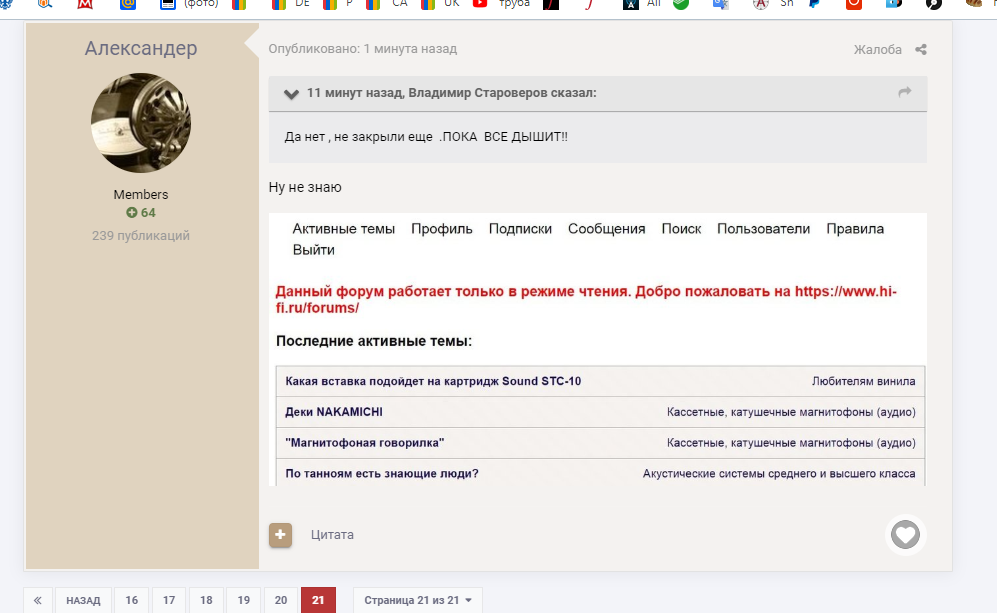Open 'Страница 21 из 21' page dropdown

pos(417,600)
